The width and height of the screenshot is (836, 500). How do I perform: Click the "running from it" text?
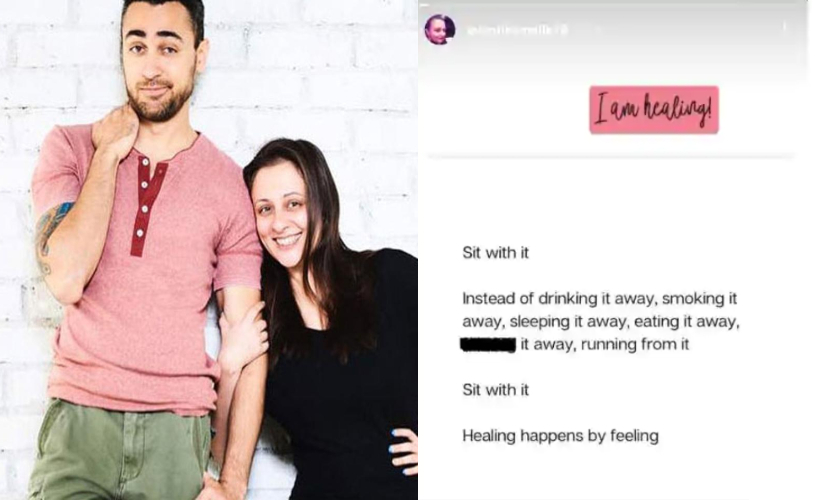coord(634,344)
